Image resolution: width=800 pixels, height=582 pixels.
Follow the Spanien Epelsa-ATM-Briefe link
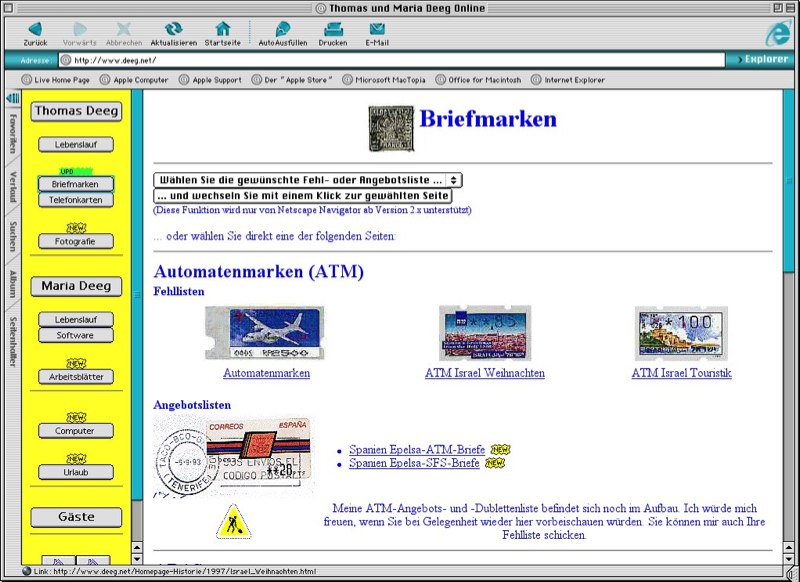coord(414,450)
